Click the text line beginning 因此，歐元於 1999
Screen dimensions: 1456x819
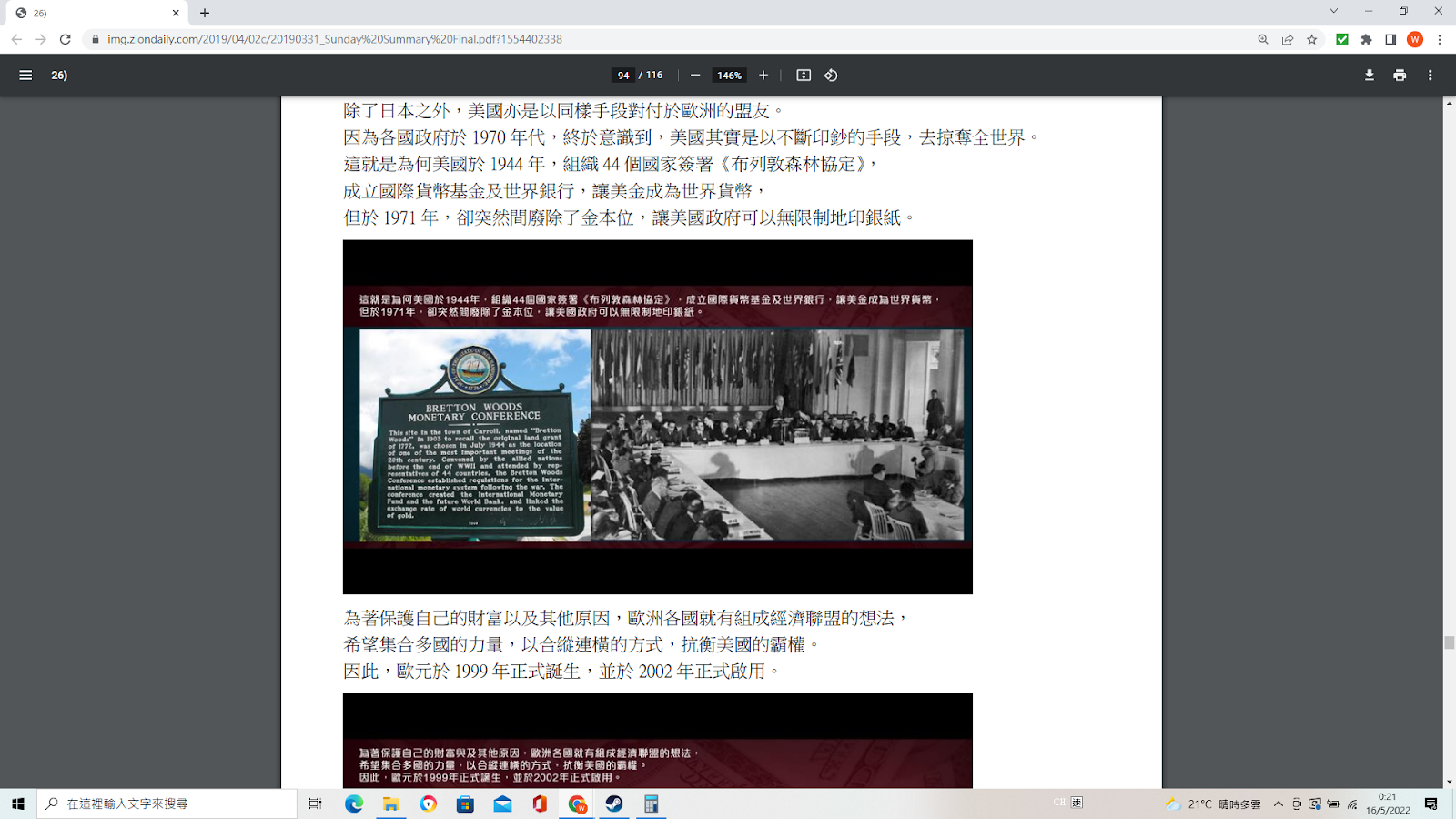pos(561,671)
